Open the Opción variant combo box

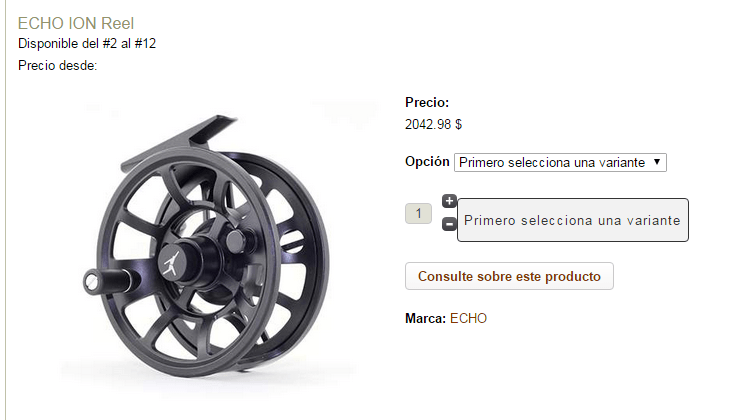pyautogui.click(x=560, y=162)
